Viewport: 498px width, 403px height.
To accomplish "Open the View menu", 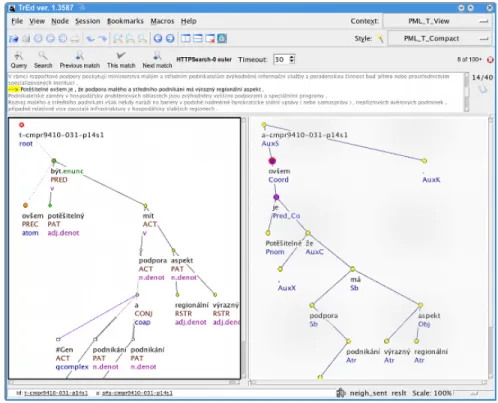I will point(37,21).
